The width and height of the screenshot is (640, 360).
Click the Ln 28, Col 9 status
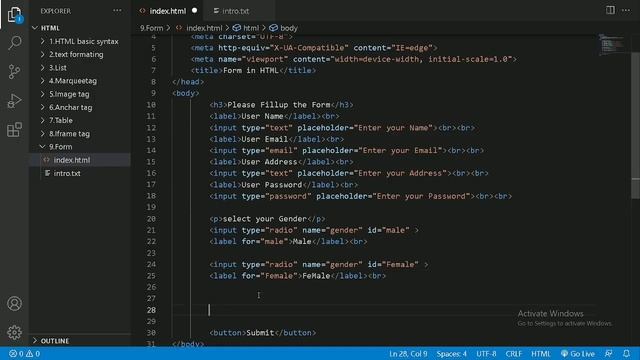(408, 353)
